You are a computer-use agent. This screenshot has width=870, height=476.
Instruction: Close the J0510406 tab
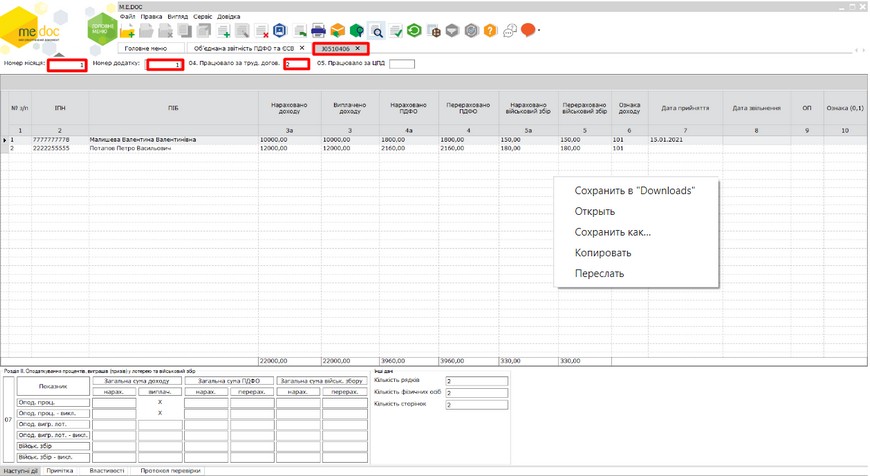(x=358, y=48)
